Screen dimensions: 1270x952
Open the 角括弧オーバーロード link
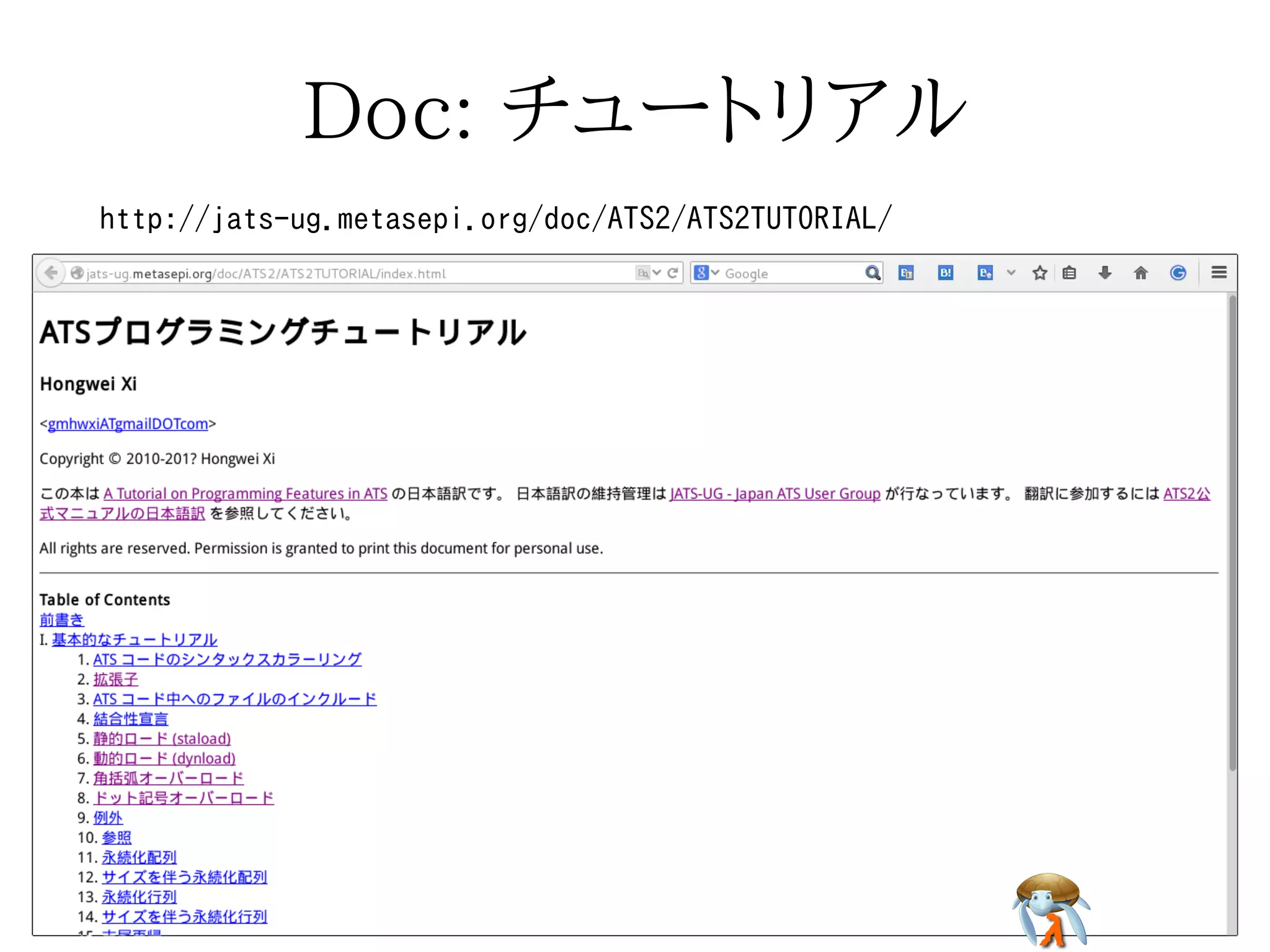point(169,778)
